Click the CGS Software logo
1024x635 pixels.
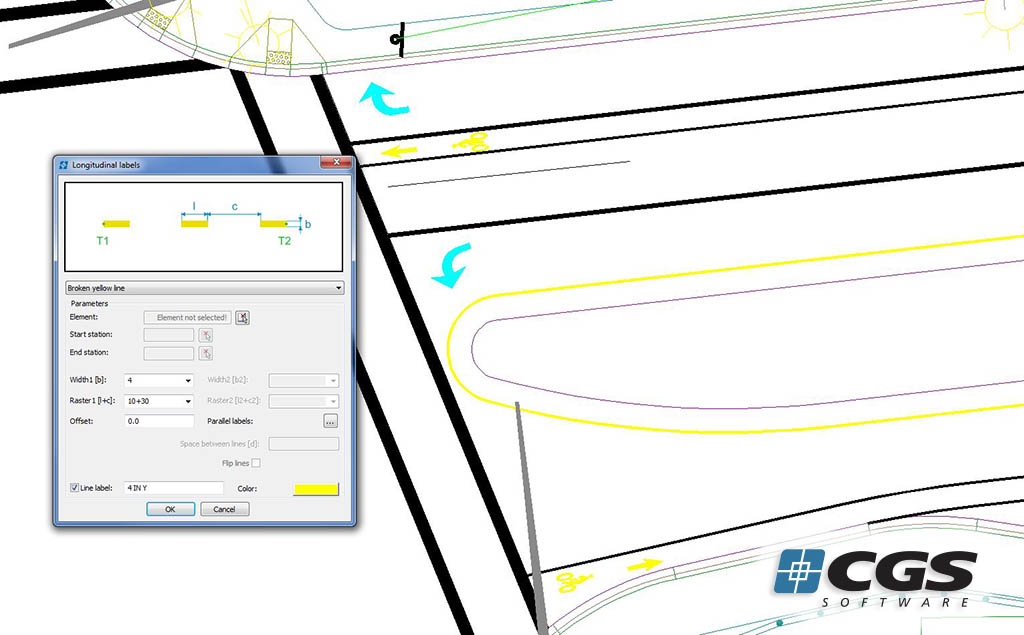875,578
